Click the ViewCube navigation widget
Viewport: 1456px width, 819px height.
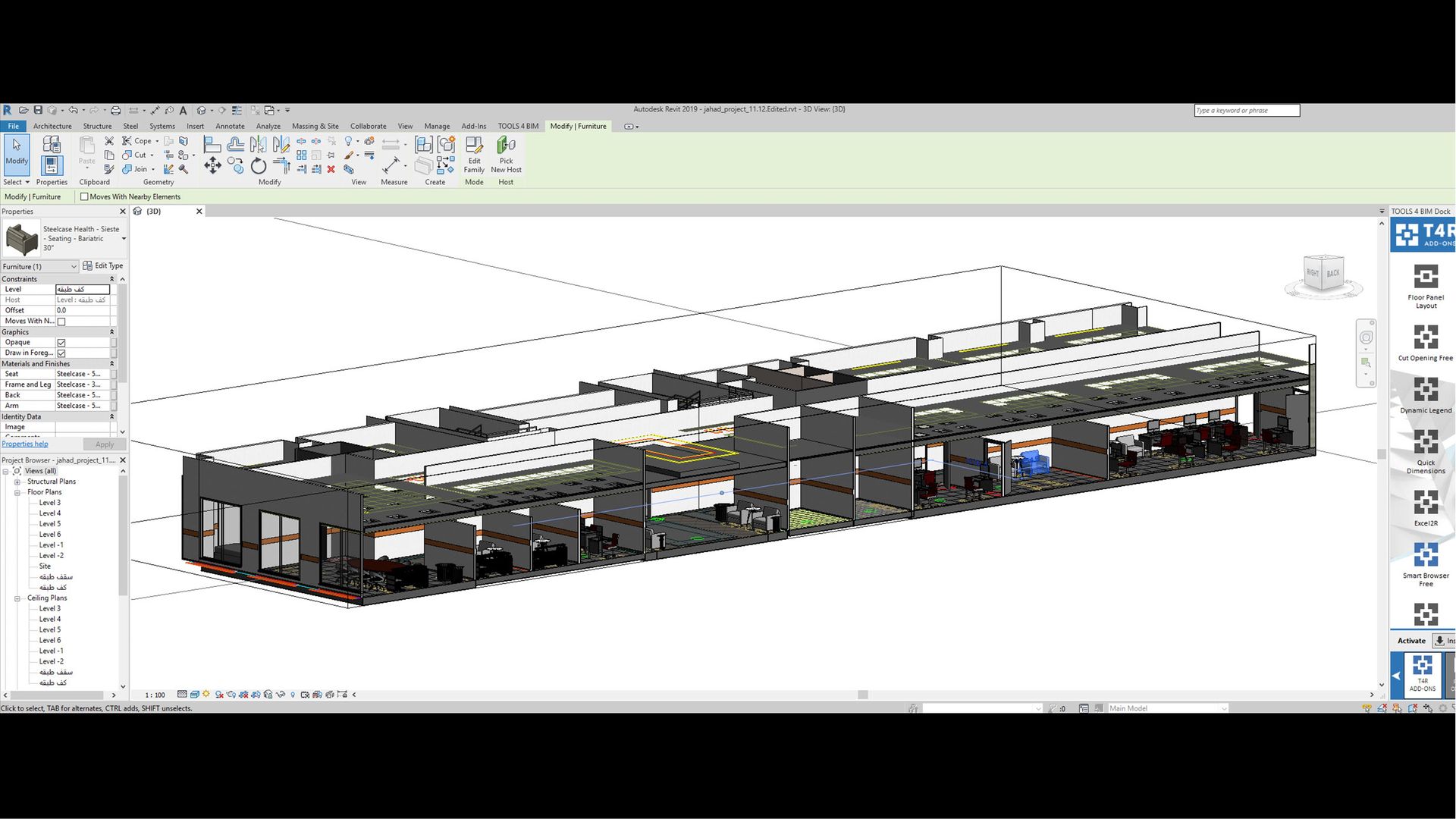click(x=1323, y=275)
